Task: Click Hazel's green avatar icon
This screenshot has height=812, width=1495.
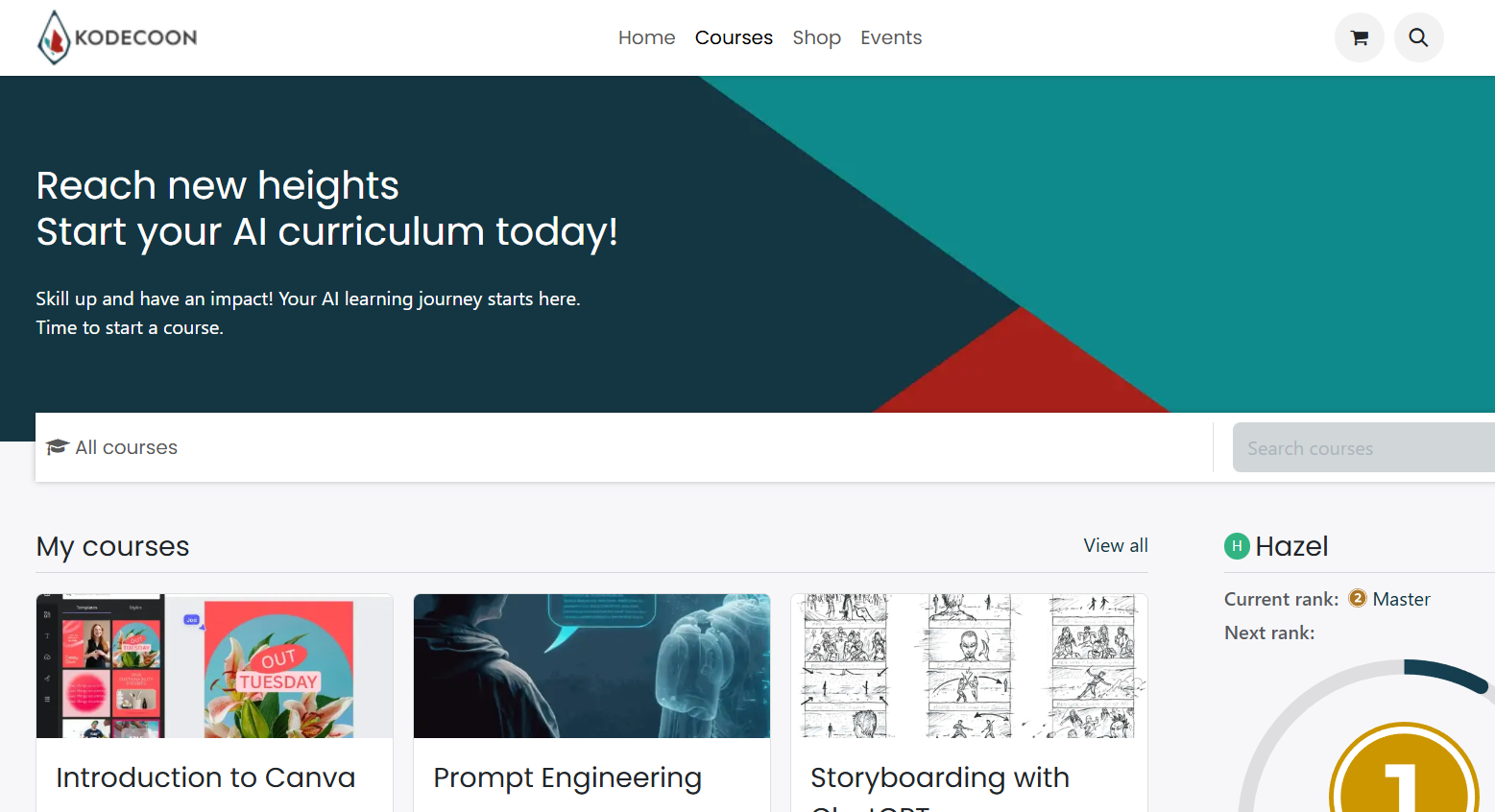Action: tap(1237, 546)
